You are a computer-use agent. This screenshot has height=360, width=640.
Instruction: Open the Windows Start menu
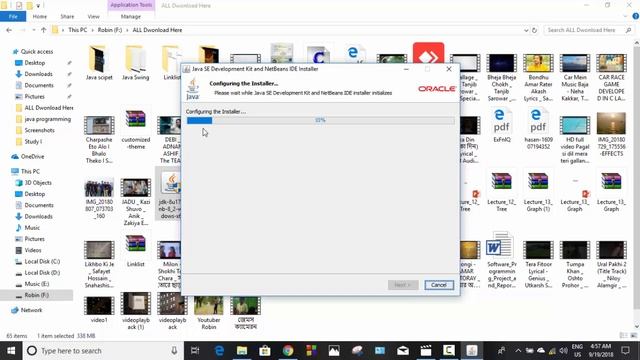point(11,351)
